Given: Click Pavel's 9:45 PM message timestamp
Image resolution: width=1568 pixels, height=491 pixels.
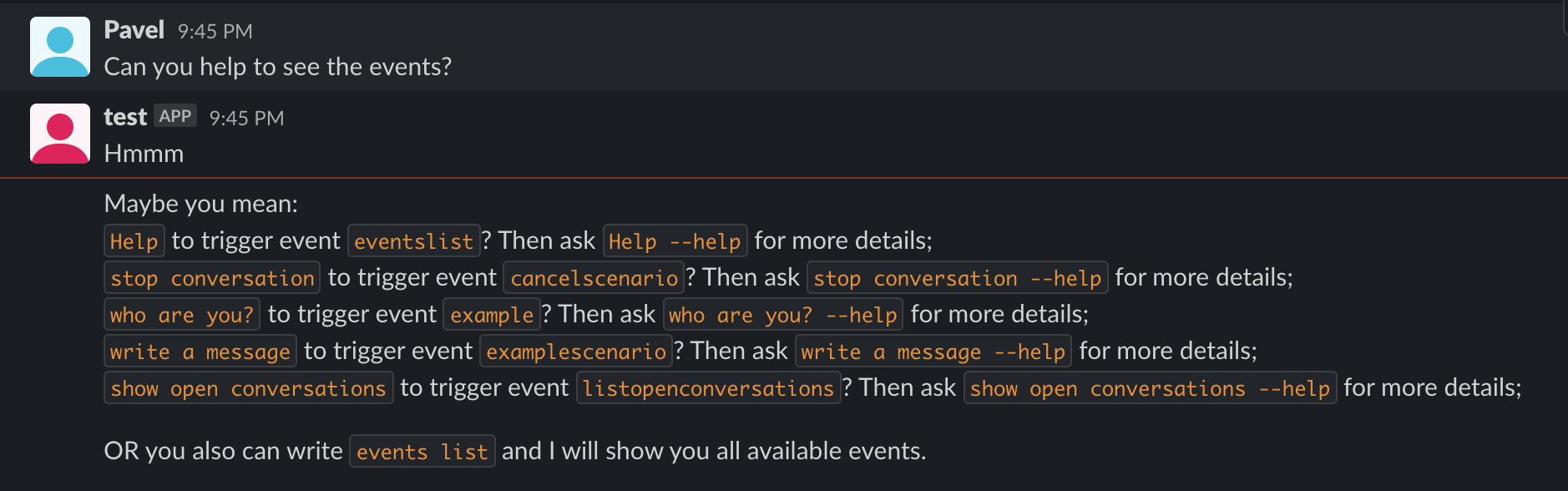Looking at the screenshot, I should [x=215, y=32].
